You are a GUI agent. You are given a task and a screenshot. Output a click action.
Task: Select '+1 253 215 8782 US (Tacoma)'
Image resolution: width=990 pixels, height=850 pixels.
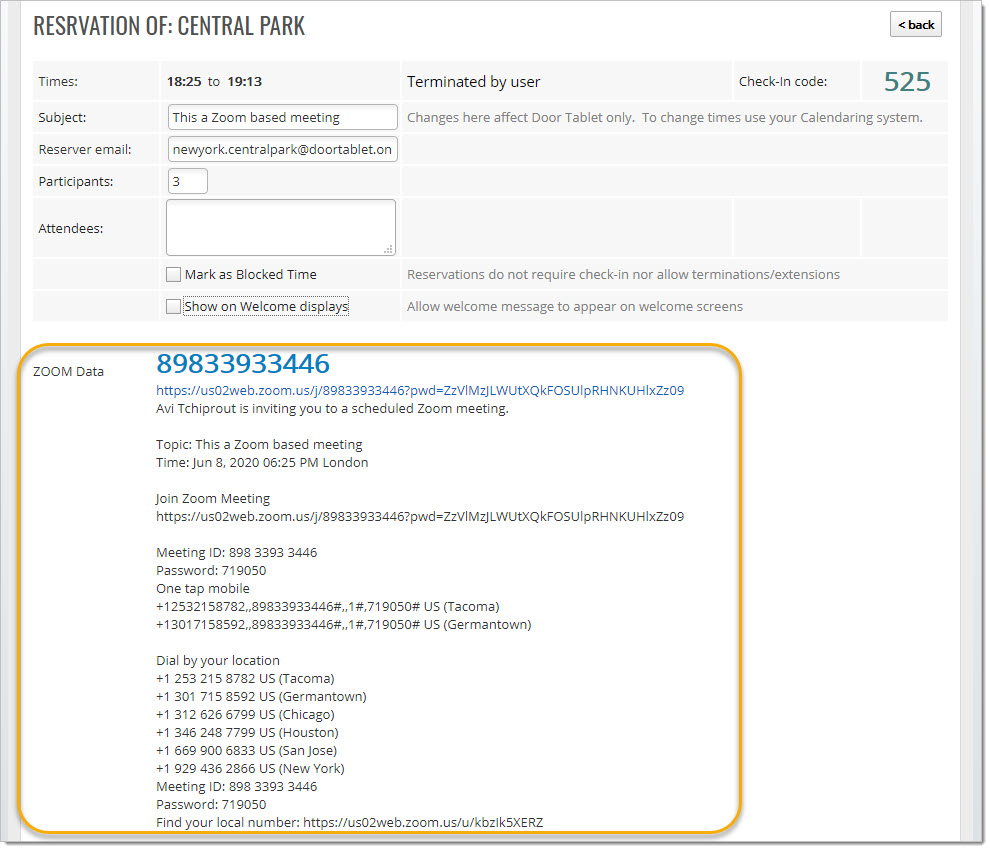pos(245,678)
